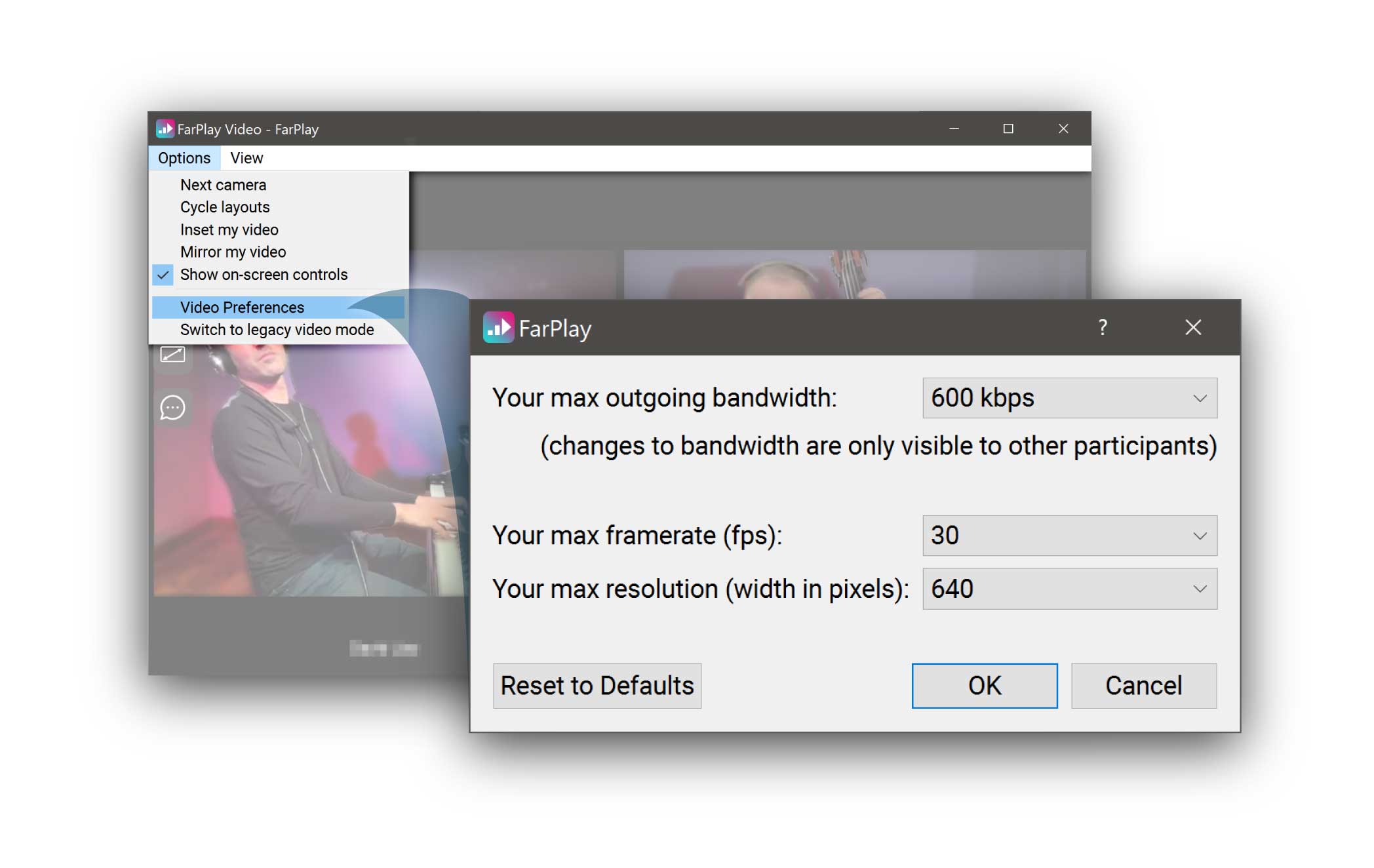
Task: Click the FarPlay logo in dialog title bar
Action: [498, 327]
